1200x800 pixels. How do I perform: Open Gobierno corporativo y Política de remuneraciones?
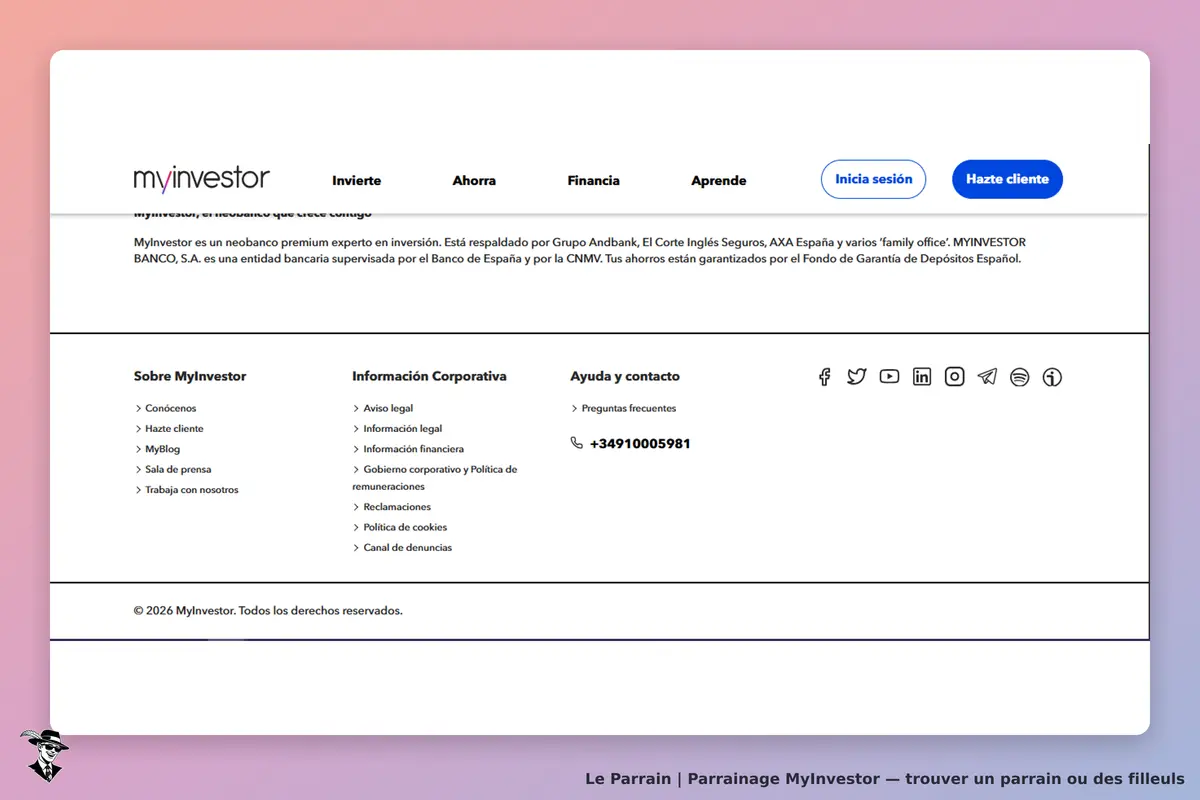point(435,478)
